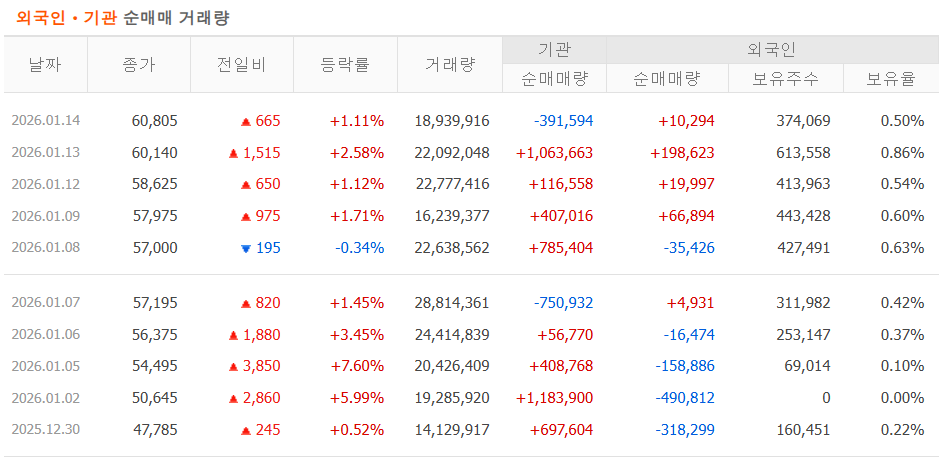Click the red up arrow beside 975

245,216
